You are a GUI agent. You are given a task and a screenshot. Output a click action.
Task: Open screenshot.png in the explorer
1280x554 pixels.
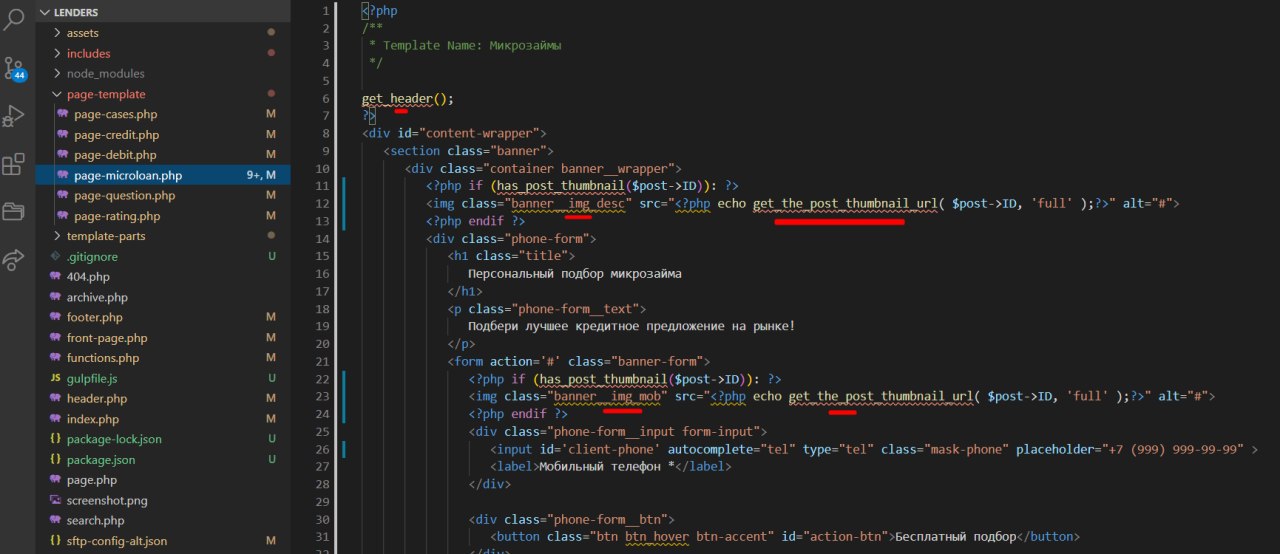click(x=163, y=500)
